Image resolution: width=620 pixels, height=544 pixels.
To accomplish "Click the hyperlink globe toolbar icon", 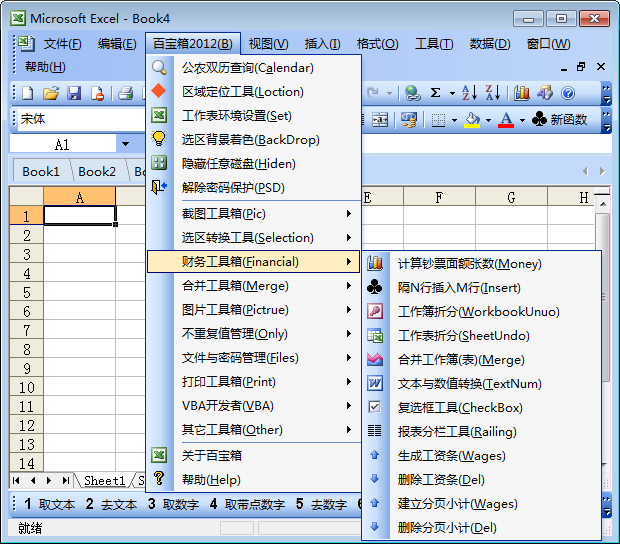I will [412, 93].
